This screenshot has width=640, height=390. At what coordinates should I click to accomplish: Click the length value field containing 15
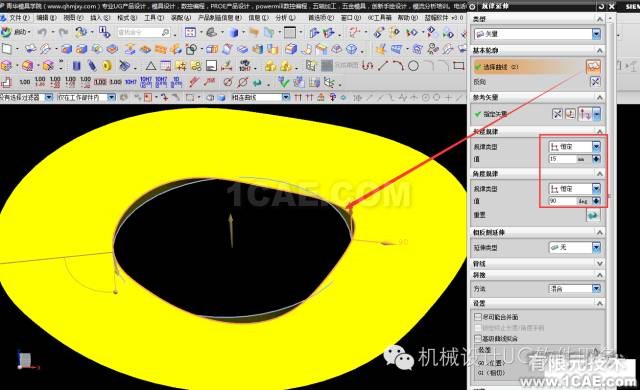562,159
